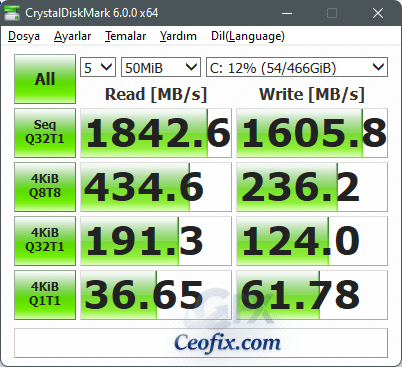Click the Seq write result 1605.8

(x=312, y=133)
